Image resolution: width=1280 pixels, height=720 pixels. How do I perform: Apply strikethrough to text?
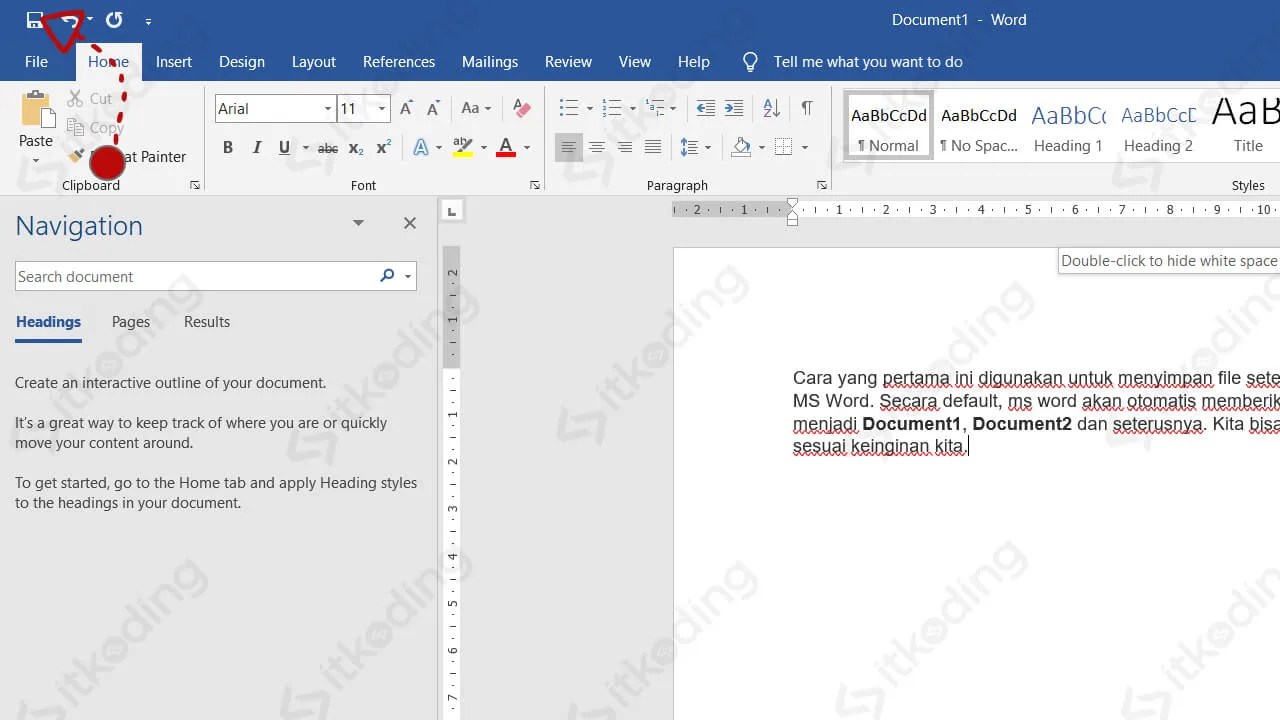coord(327,148)
